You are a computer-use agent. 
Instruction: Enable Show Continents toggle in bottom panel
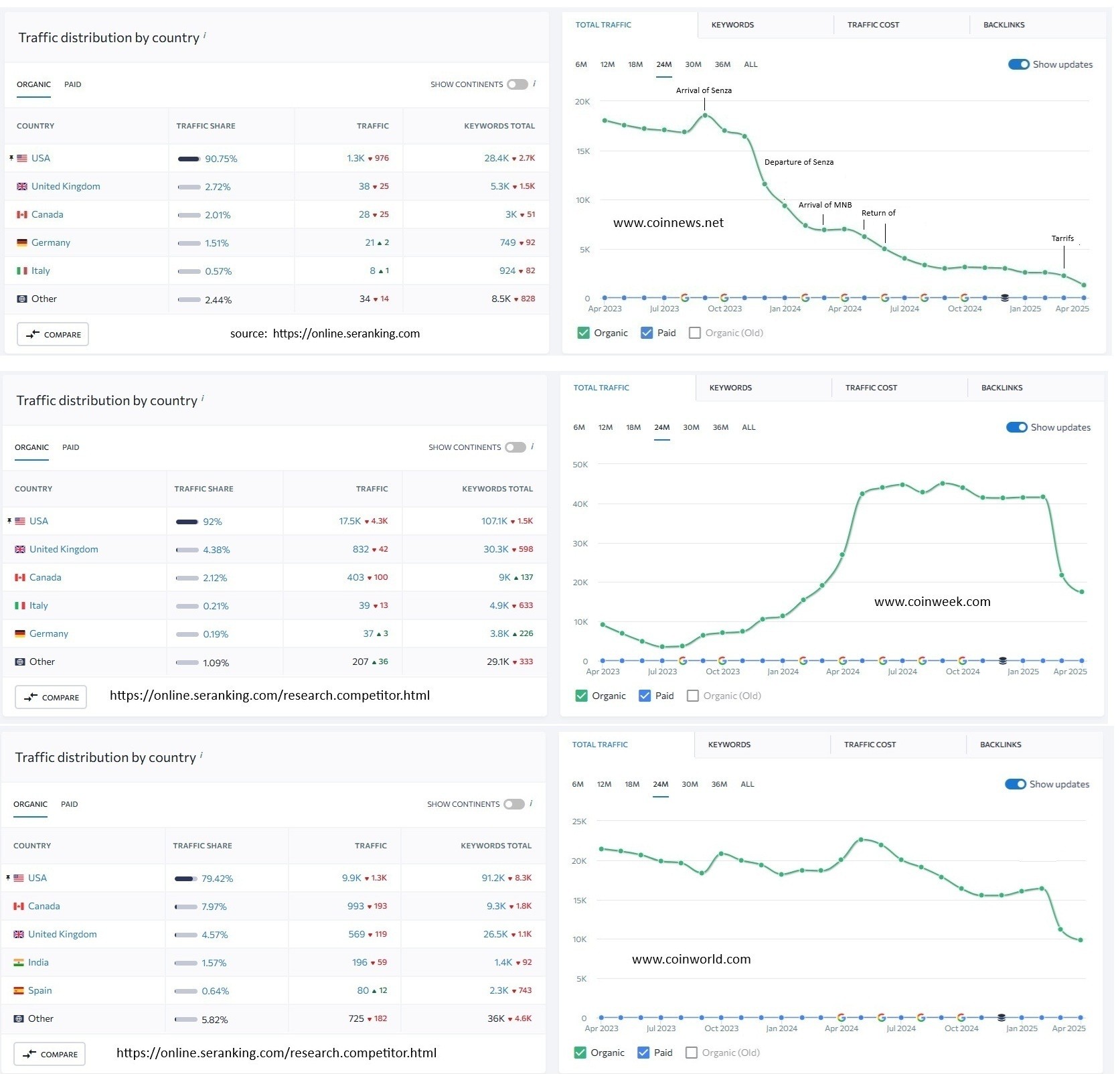pyautogui.click(x=514, y=804)
